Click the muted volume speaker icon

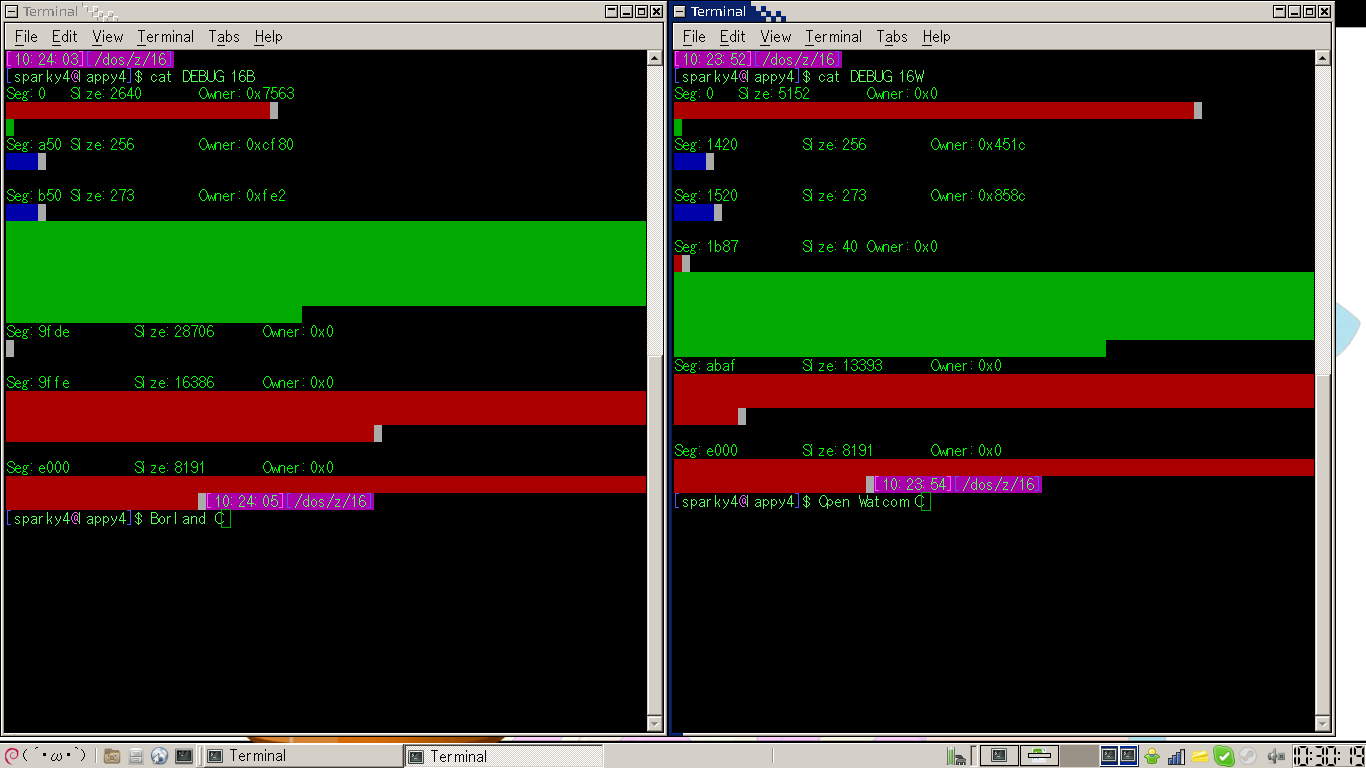tap(1276, 756)
